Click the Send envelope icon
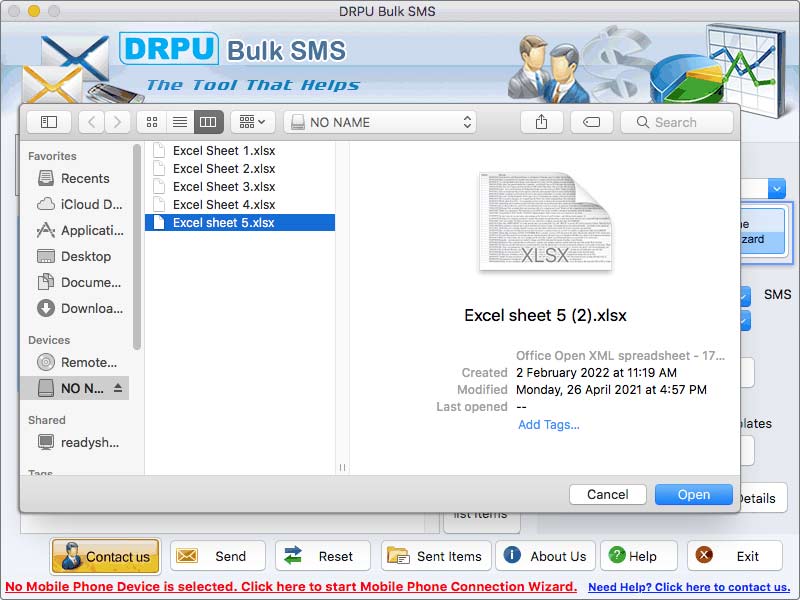800x600 pixels. coord(186,555)
